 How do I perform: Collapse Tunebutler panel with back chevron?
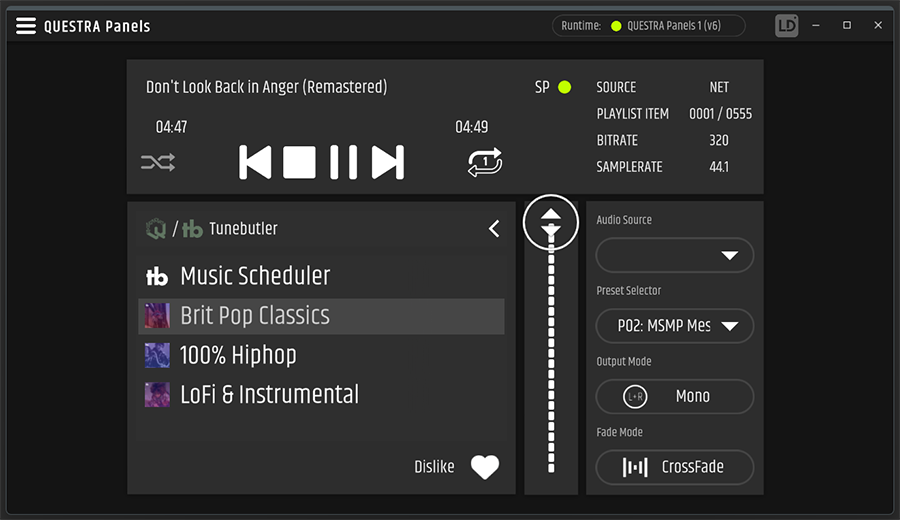(x=494, y=229)
